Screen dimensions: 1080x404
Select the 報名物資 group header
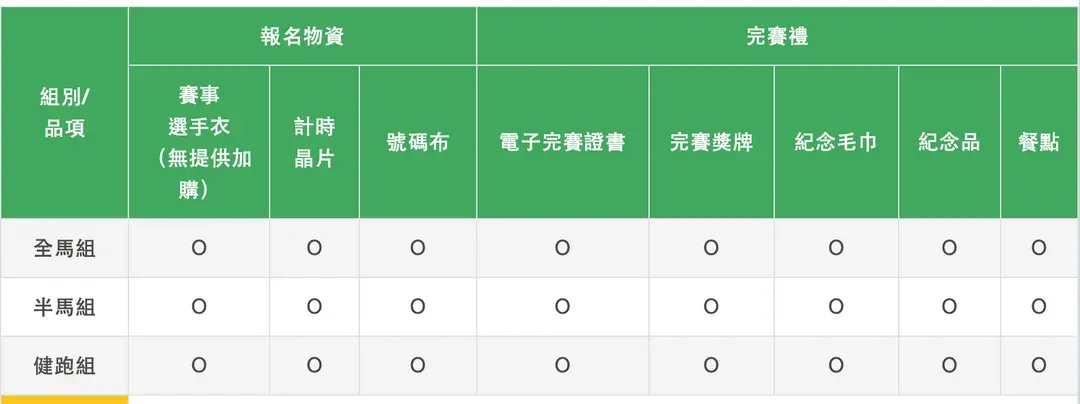coord(302,37)
